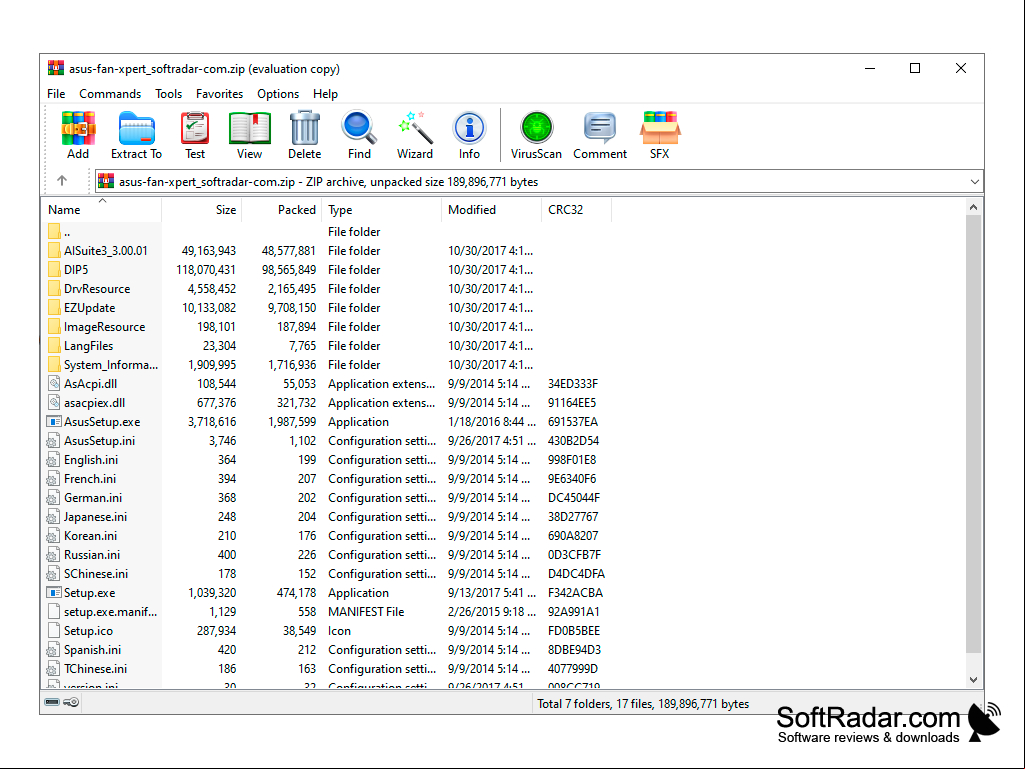Click the AsAcpi.dll file icon
Viewport: 1025px width, 769px height.
click(x=54, y=384)
